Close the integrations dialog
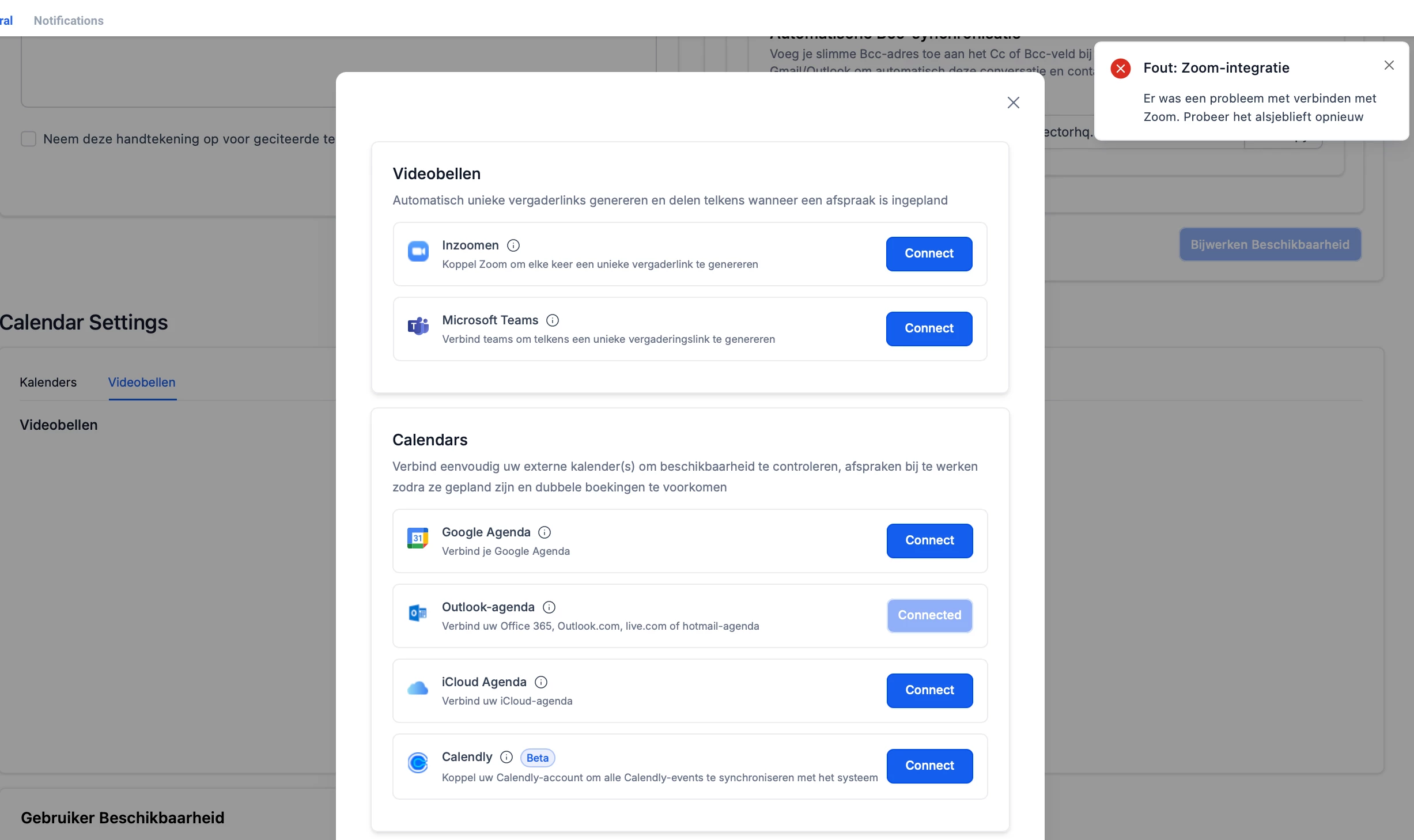The image size is (1414, 840). [x=1013, y=103]
